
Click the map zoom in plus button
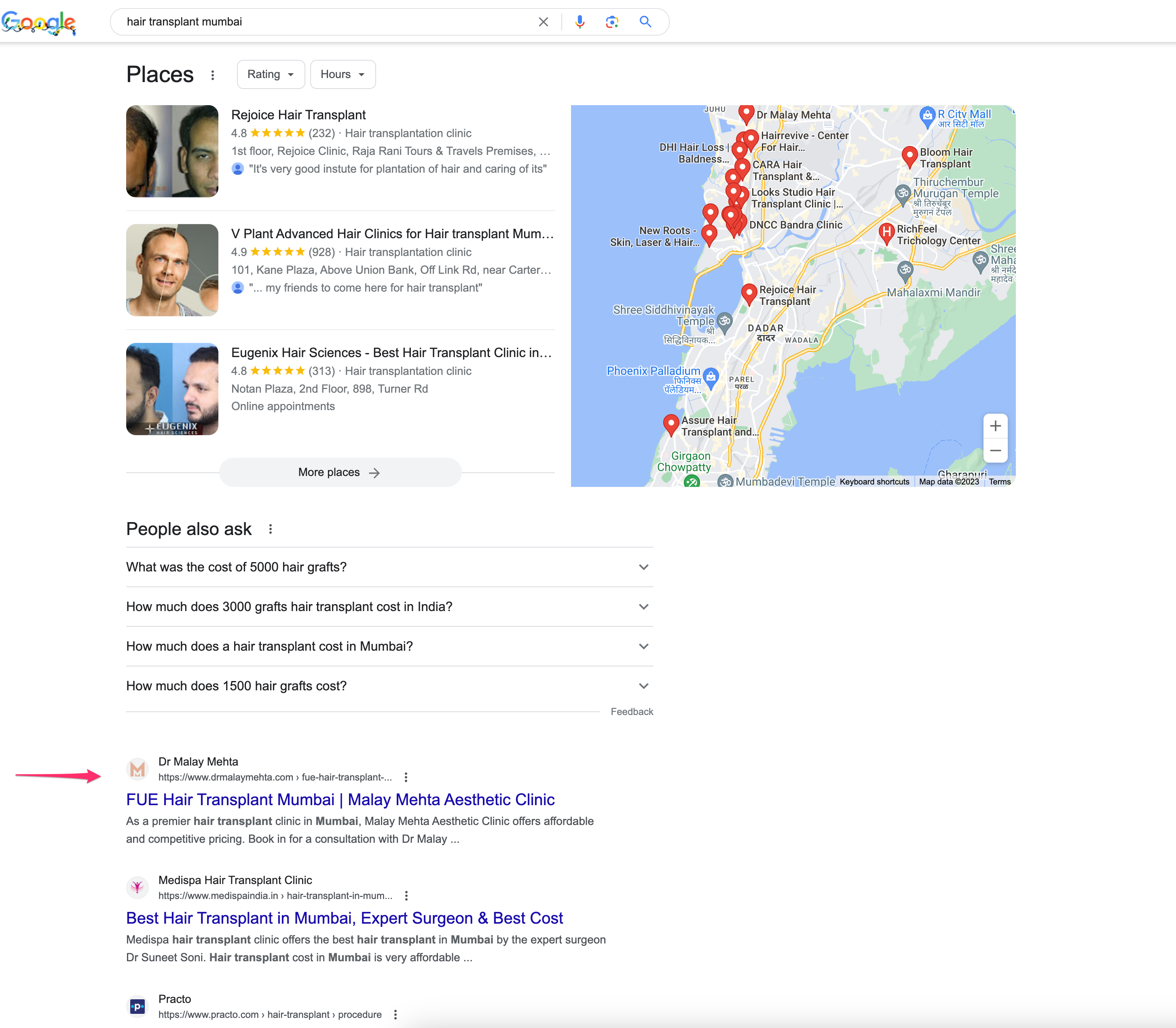[995, 426]
